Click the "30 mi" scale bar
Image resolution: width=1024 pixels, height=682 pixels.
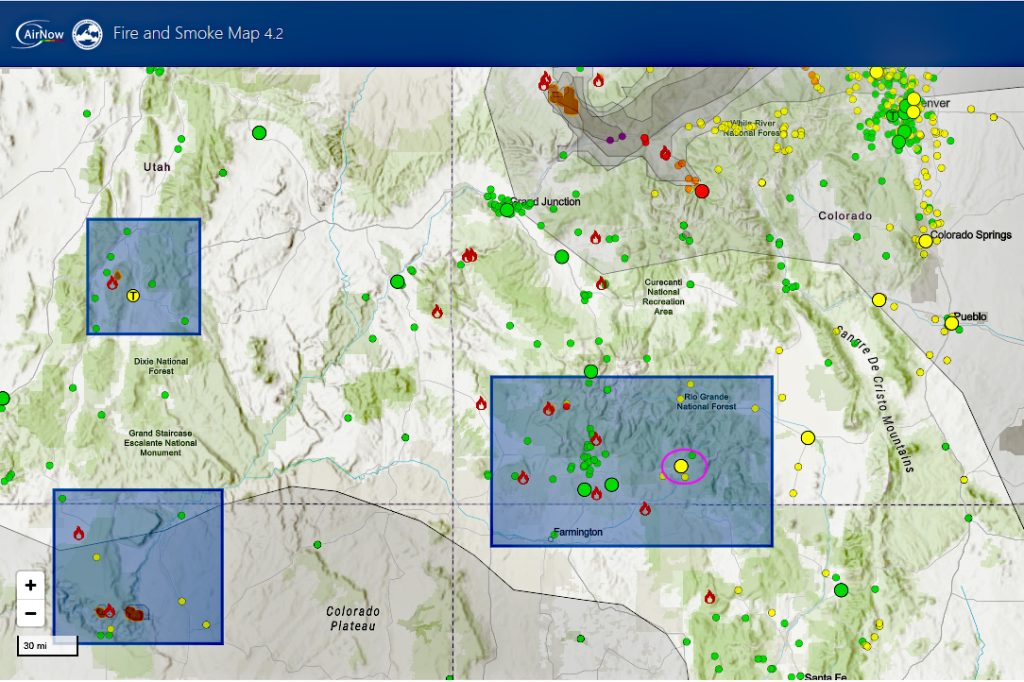[x=47, y=645]
